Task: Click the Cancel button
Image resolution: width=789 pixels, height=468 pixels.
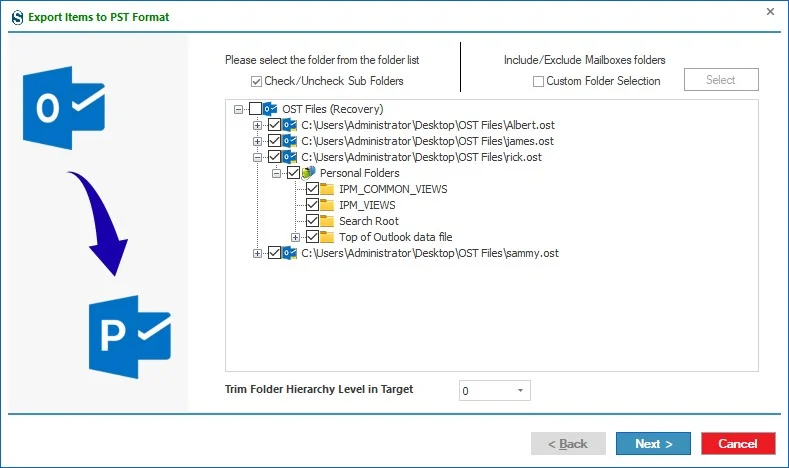Action: pos(738,444)
